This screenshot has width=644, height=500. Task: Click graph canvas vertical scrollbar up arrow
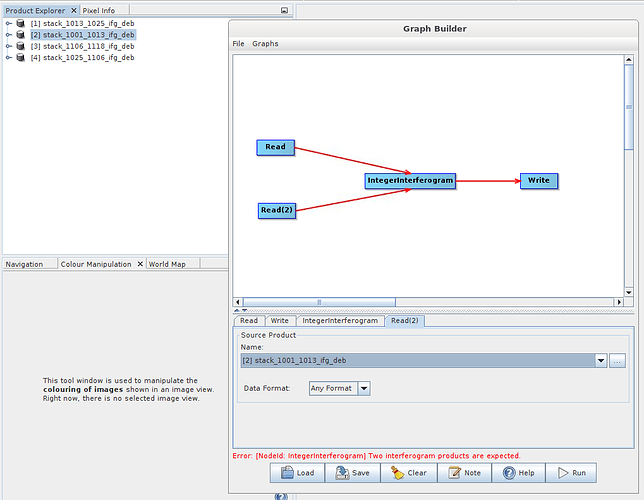[x=629, y=60]
